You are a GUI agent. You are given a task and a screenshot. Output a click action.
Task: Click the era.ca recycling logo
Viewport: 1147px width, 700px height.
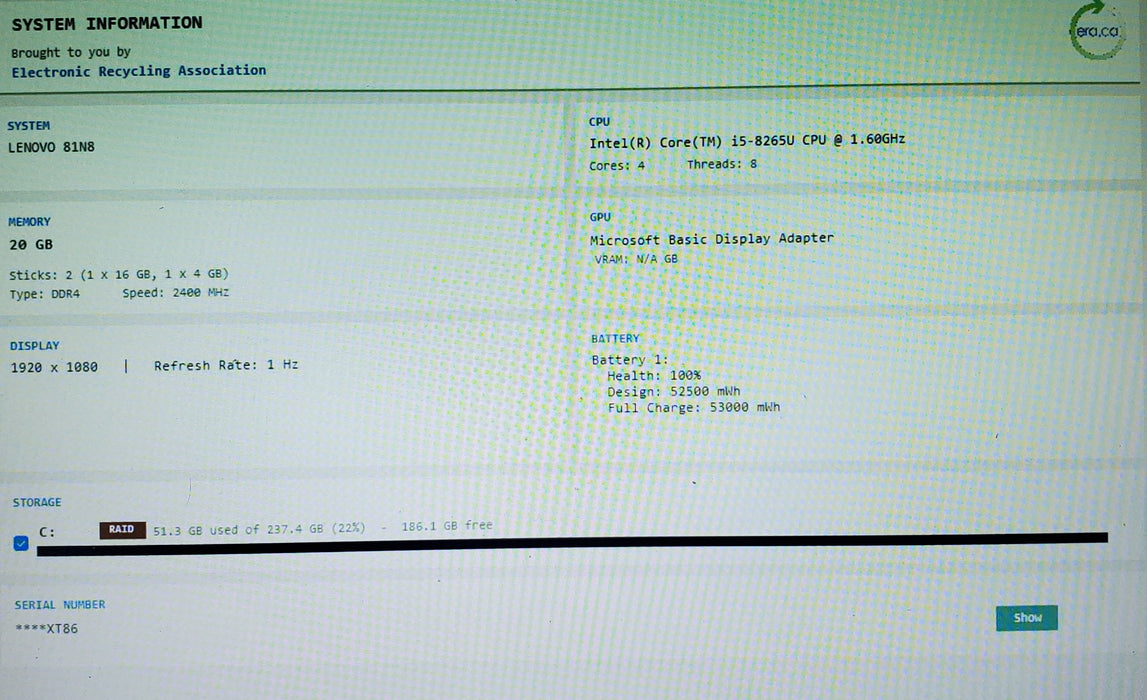click(1097, 30)
